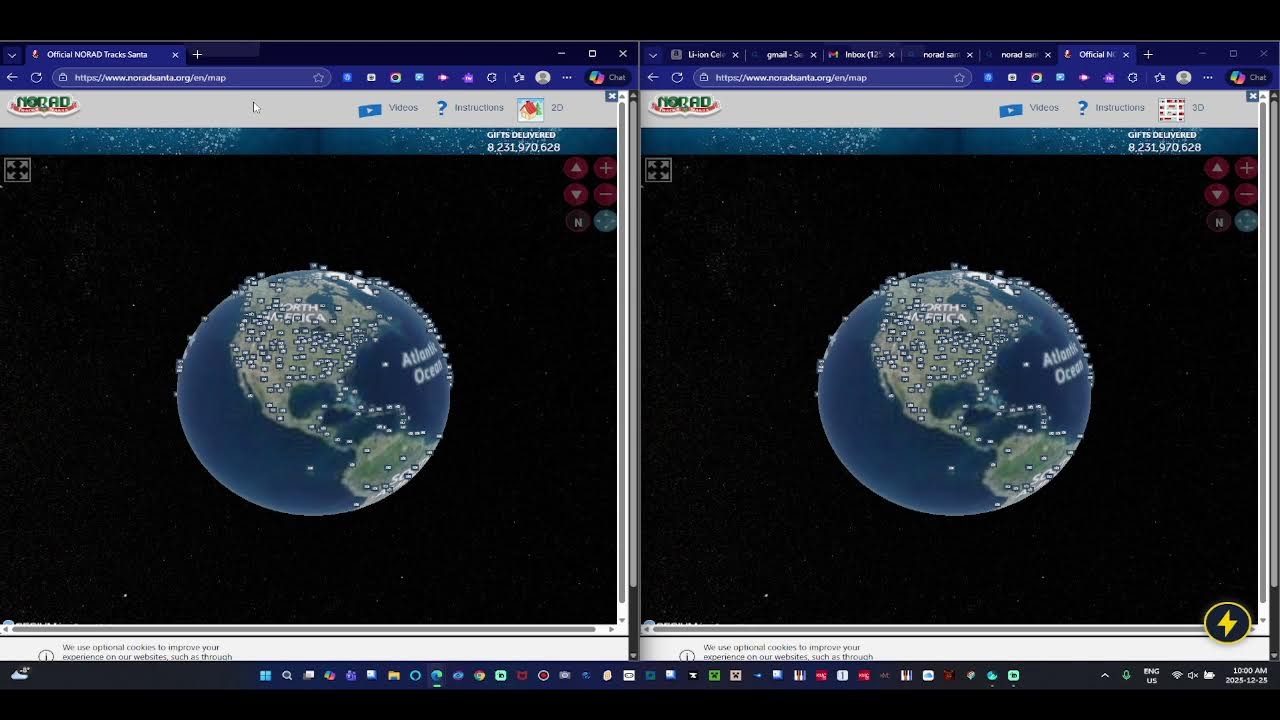Bookmark page star in left browser
1280x720 pixels.
tap(318, 77)
